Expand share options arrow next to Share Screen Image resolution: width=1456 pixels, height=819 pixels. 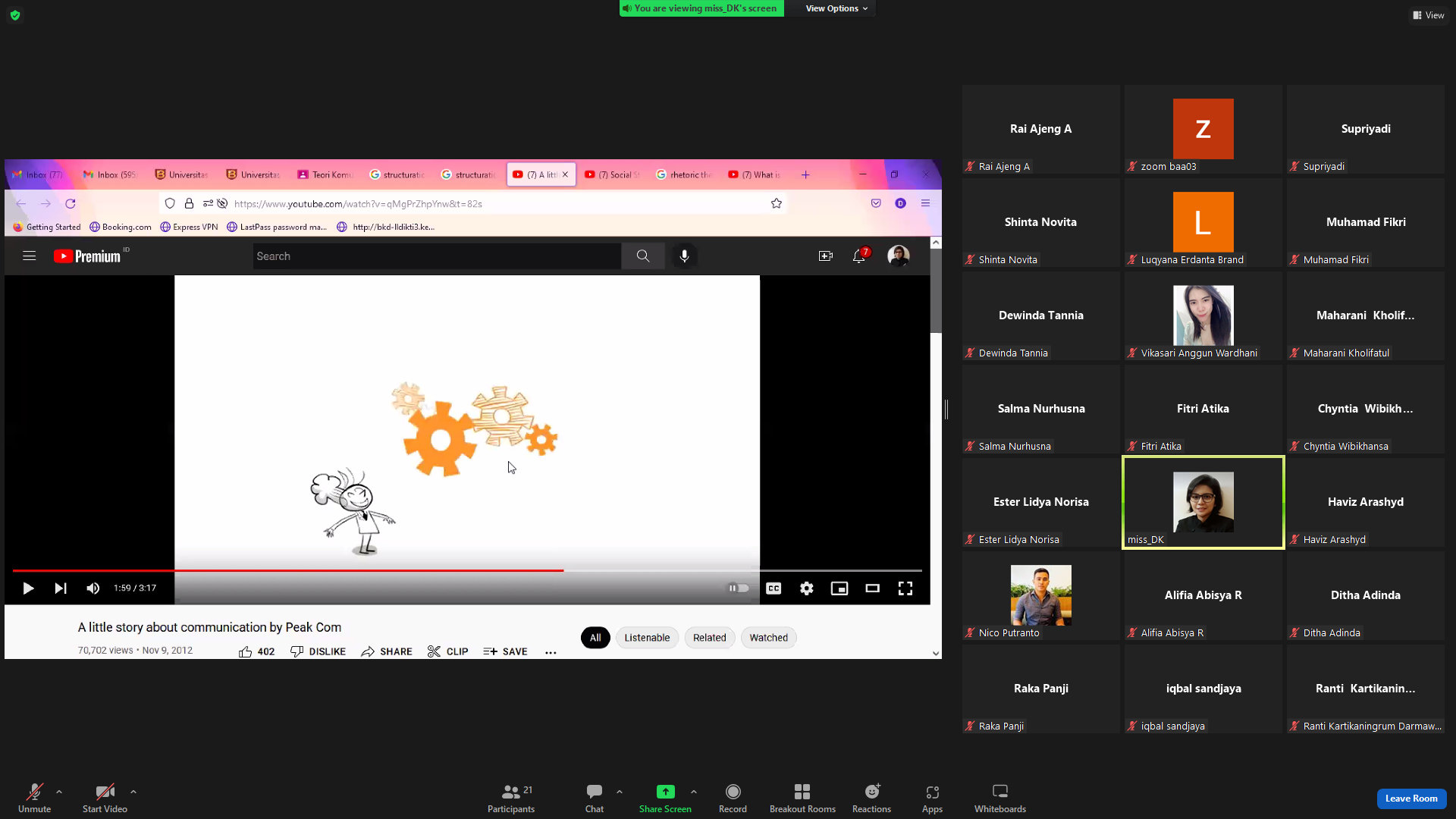694,792
